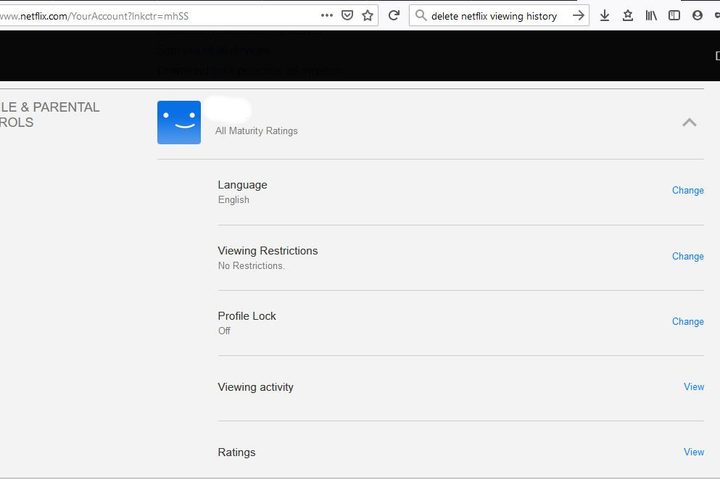Click the 'English' value
This screenshot has height=480, width=720.
tap(234, 200)
